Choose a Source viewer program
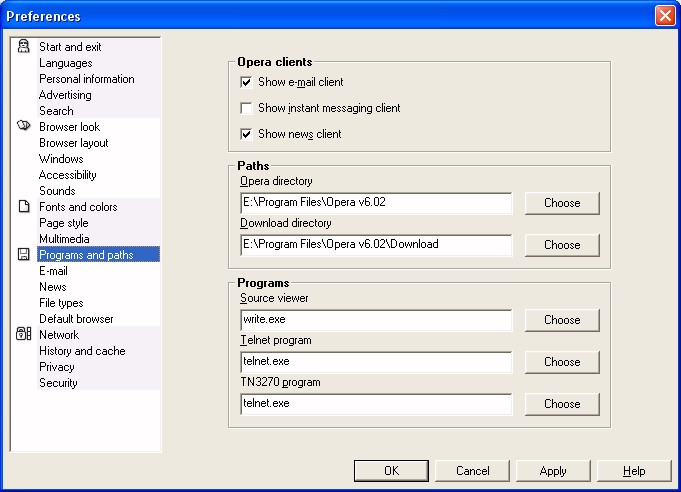 point(562,320)
